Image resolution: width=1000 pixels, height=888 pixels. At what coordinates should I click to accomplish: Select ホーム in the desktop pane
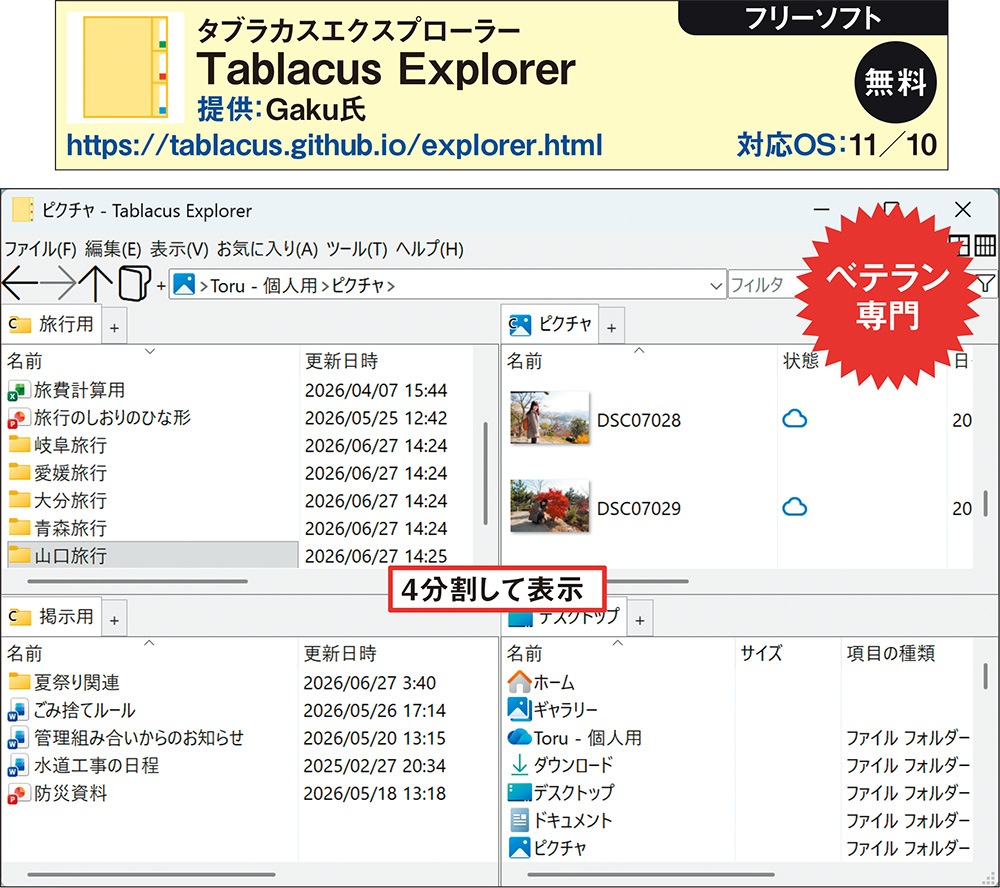coord(541,682)
